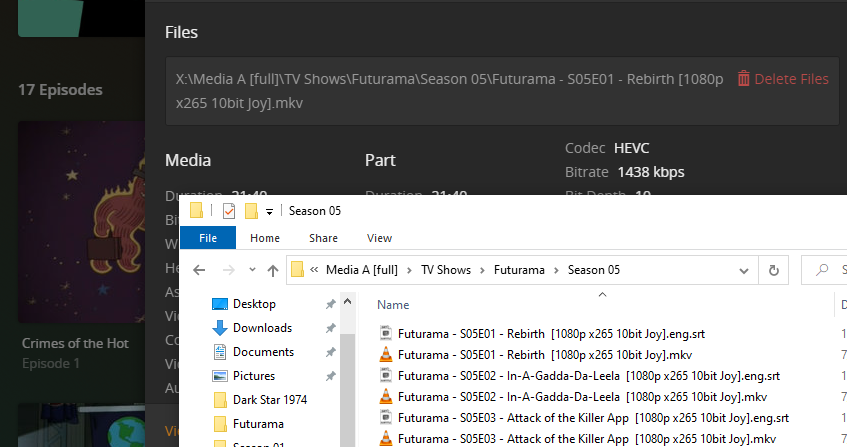Screen dimensions: 847x447
Task: Open the recent locations dropdown arrow
Action: pyautogui.click(x=252, y=269)
